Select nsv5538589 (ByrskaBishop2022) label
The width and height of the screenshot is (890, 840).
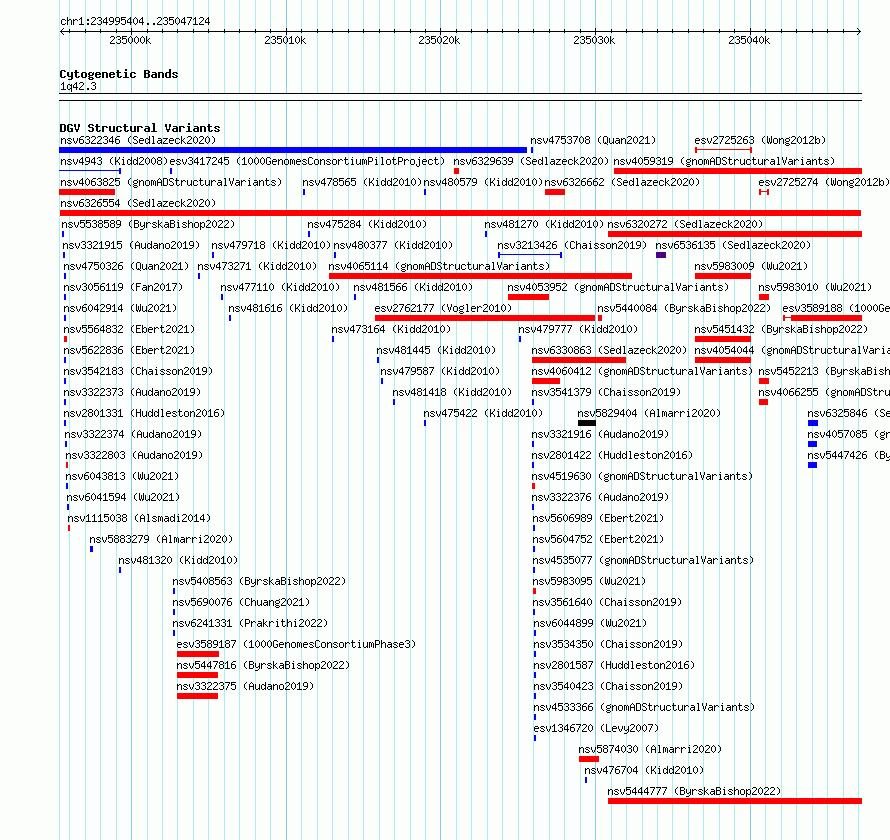[x=148, y=224]
